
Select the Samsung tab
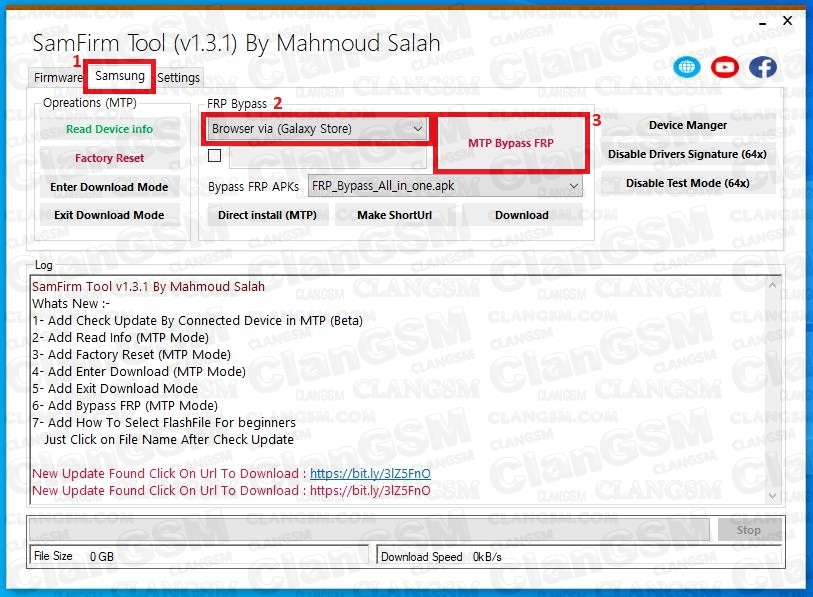[x=120, y=76]
